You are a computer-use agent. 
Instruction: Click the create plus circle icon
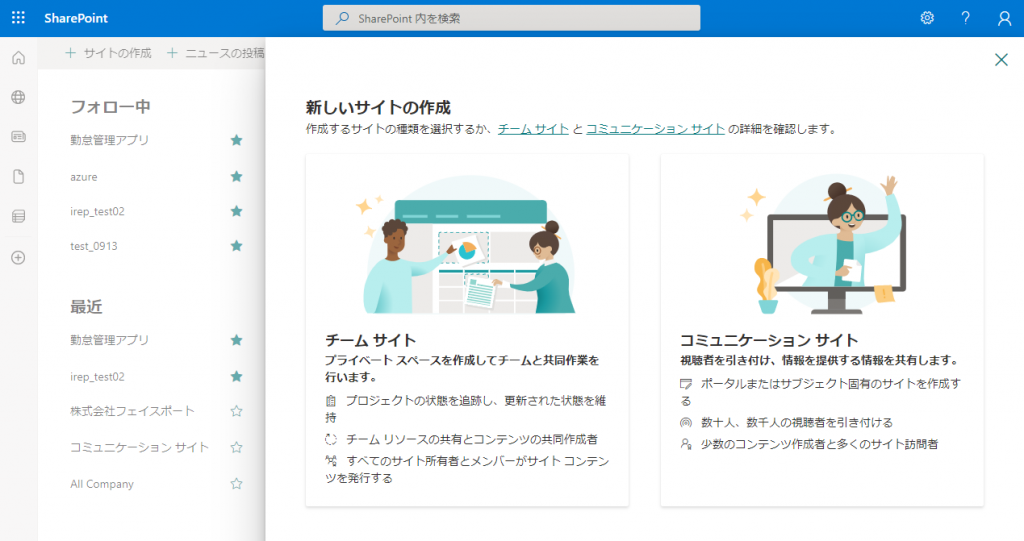18,257
